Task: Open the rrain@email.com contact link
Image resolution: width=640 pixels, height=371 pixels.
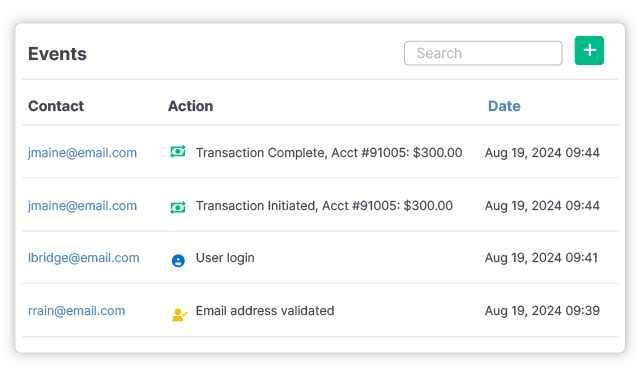Action: point(76,311)
